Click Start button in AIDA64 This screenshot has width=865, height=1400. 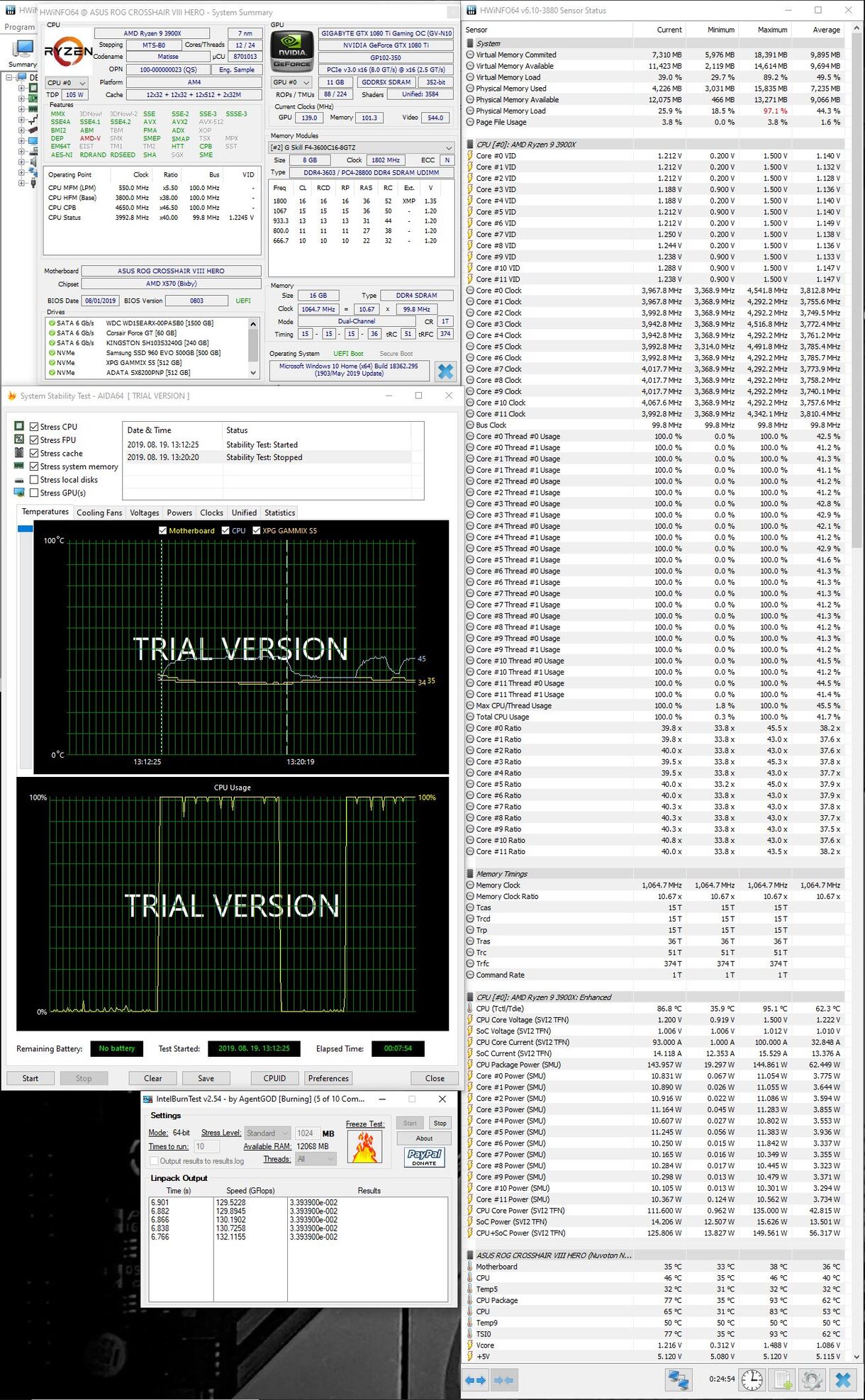pos(30,1078)
